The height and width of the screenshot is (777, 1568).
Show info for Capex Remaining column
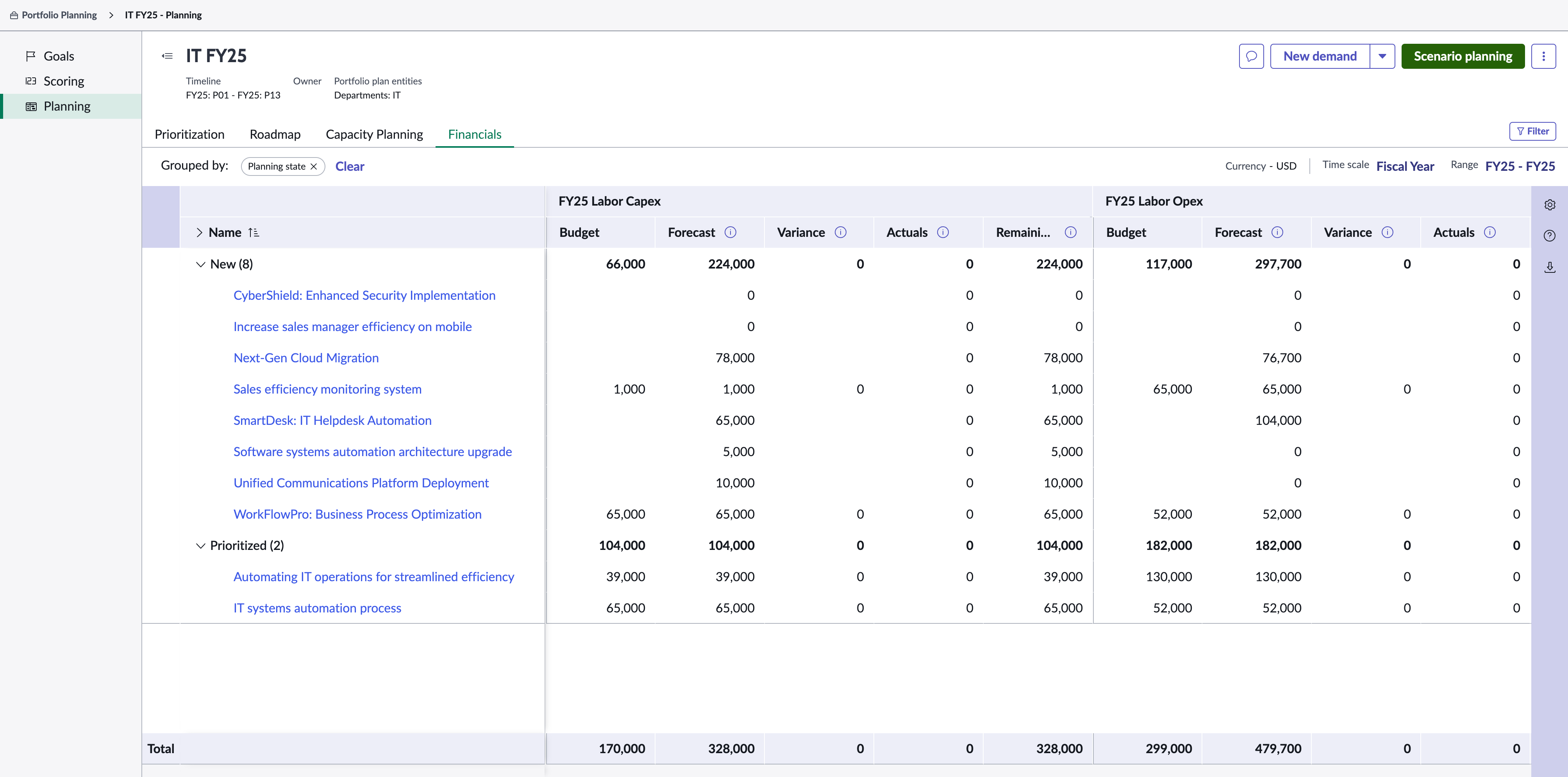1070,233
